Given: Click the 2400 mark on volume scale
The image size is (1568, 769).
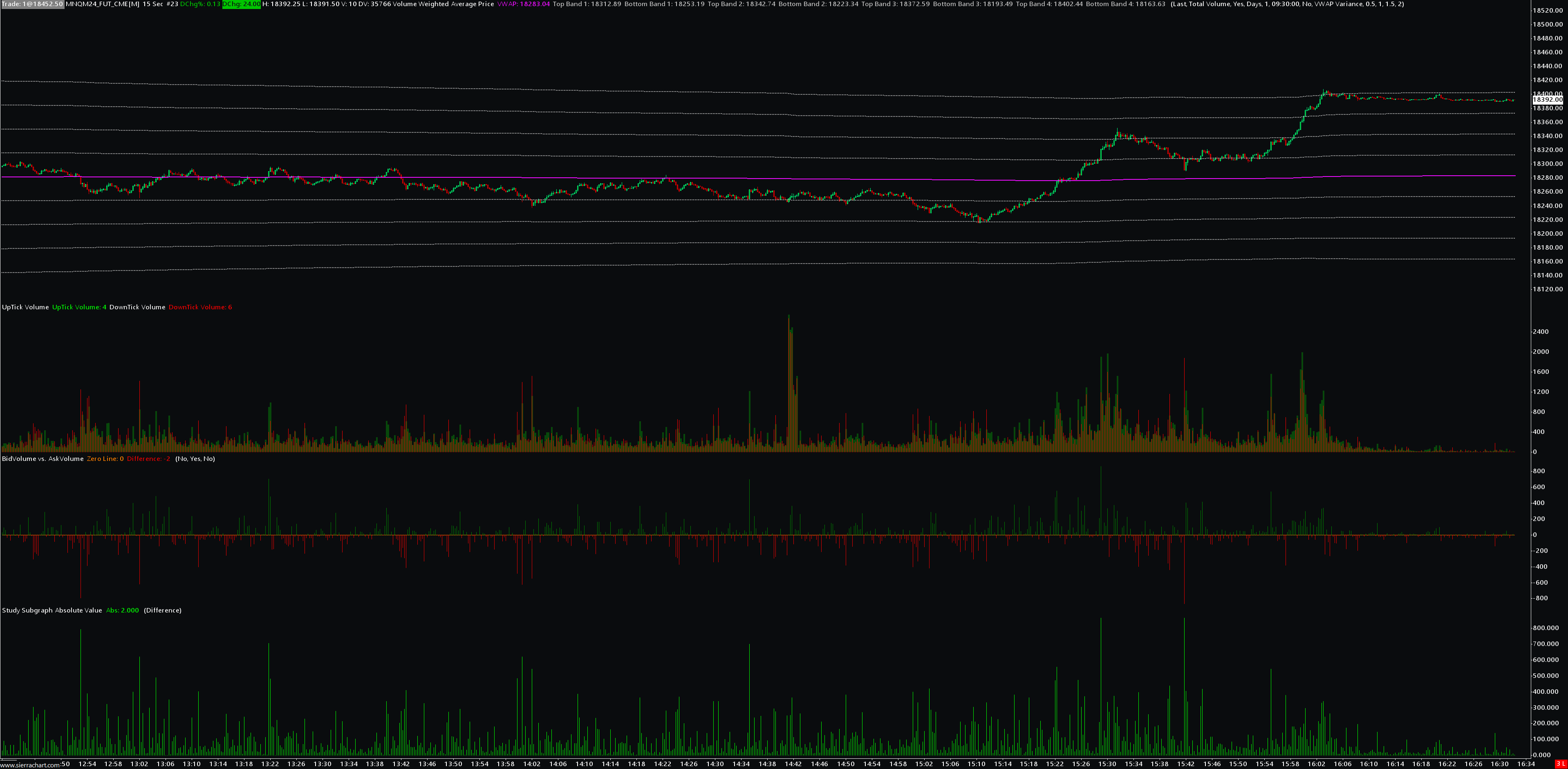Looking at the screenshot, I should [1541, 331].
